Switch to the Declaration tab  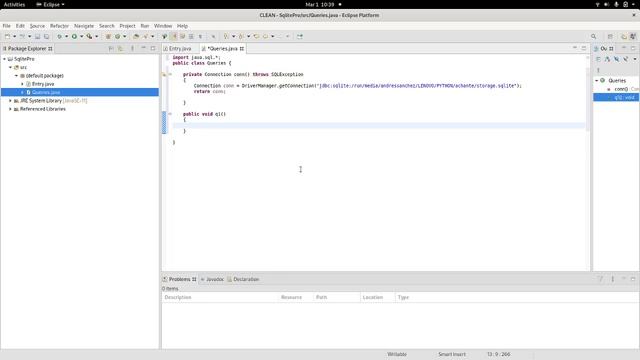pos(243,279)
